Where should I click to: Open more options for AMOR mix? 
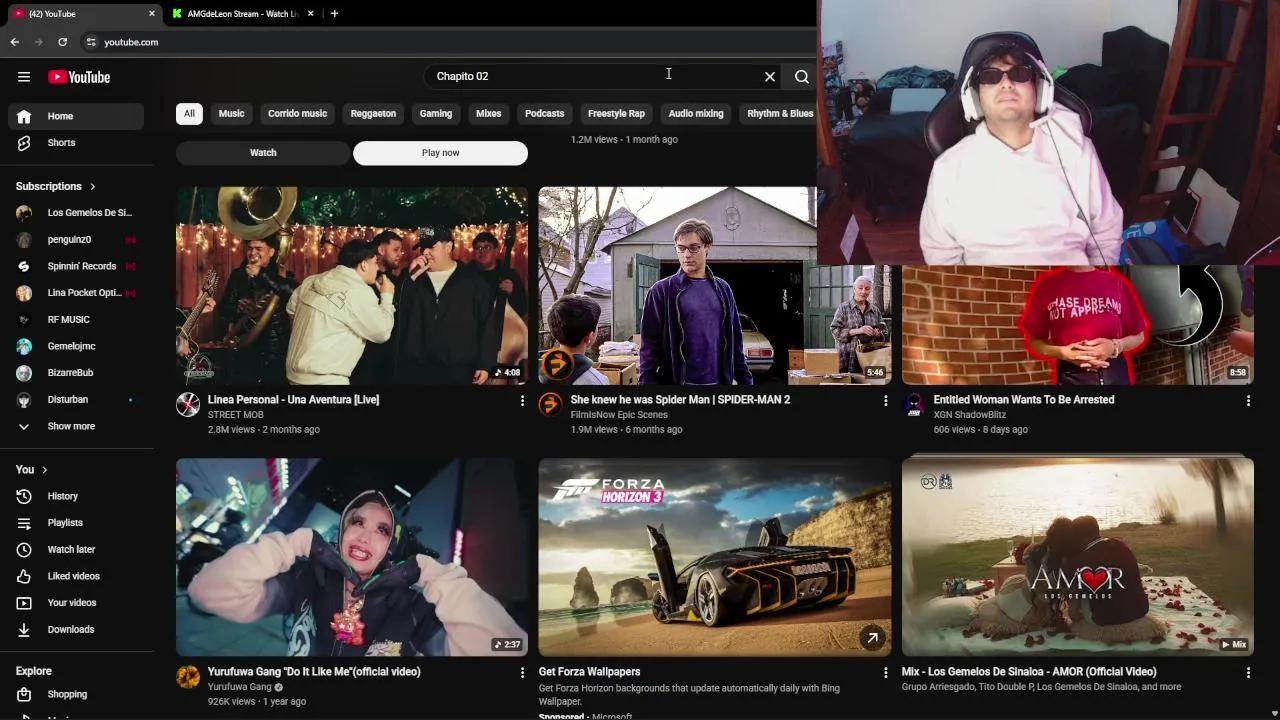point(1248,673)
